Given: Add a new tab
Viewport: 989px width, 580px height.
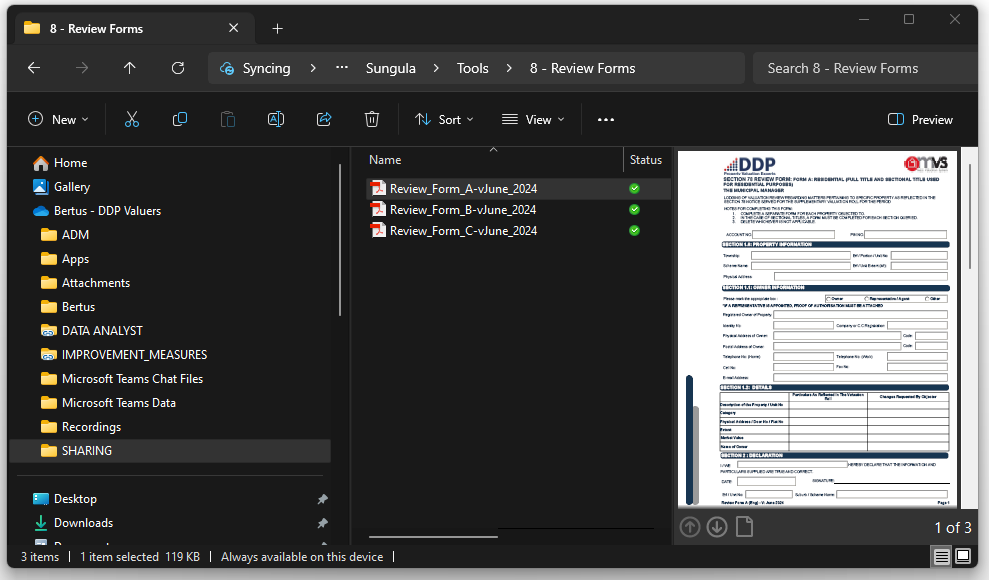Looking at the screenshot, I should [x=278, y=28].
